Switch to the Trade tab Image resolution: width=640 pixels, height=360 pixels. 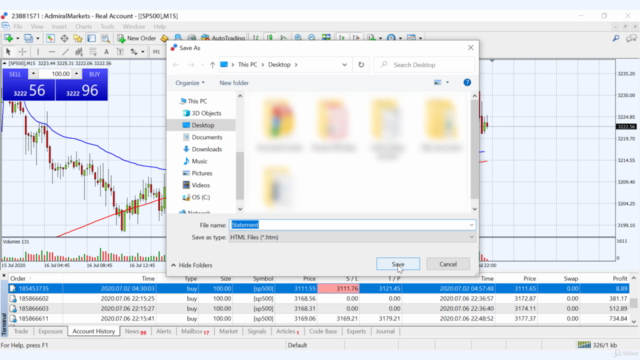pos(21,331)
